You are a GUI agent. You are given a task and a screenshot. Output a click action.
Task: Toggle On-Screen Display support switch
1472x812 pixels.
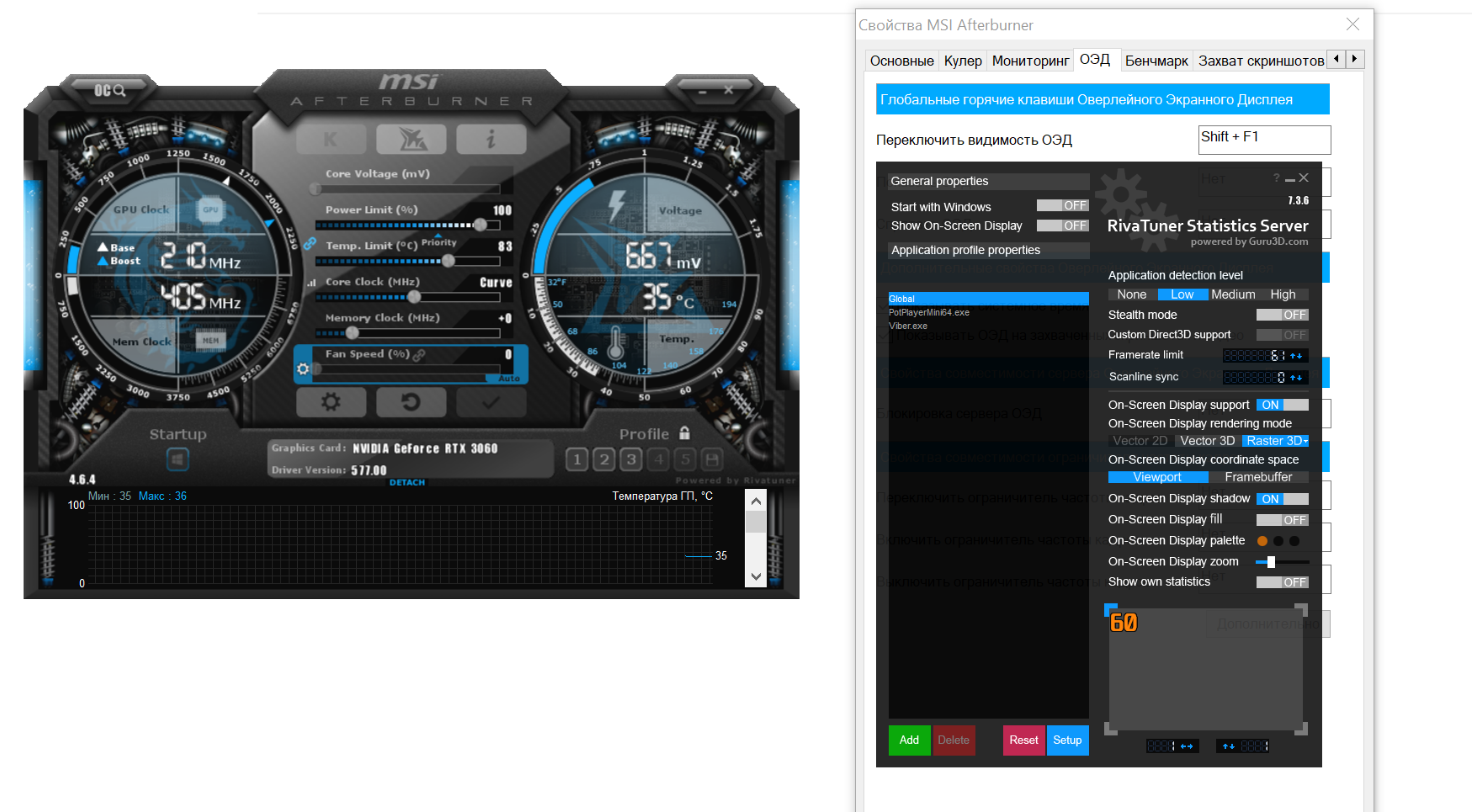[x=1282, y=405]
